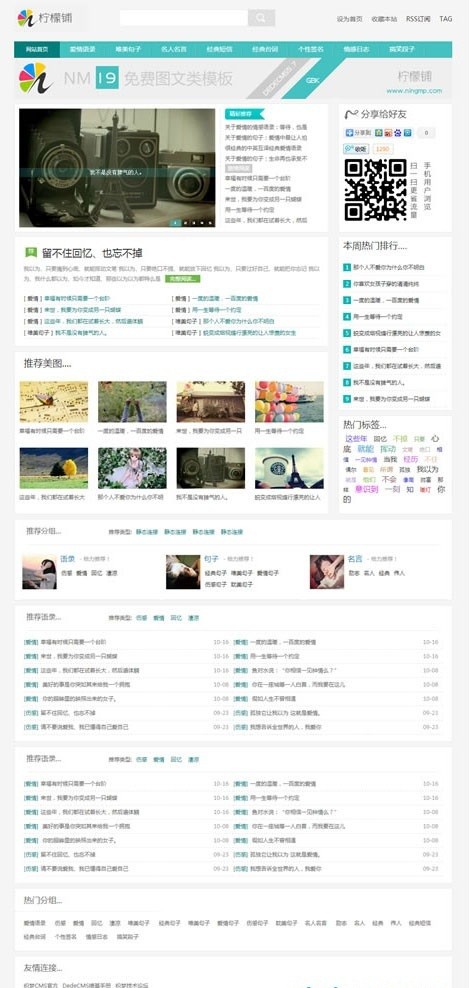
Task: Click the 这些年 tag in 热门标签
Action: (356, 439)
